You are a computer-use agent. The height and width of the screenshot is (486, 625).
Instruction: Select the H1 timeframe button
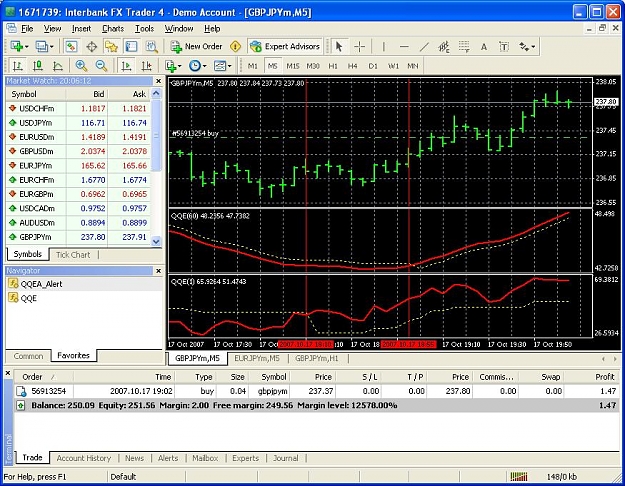[x=333, y=66]
